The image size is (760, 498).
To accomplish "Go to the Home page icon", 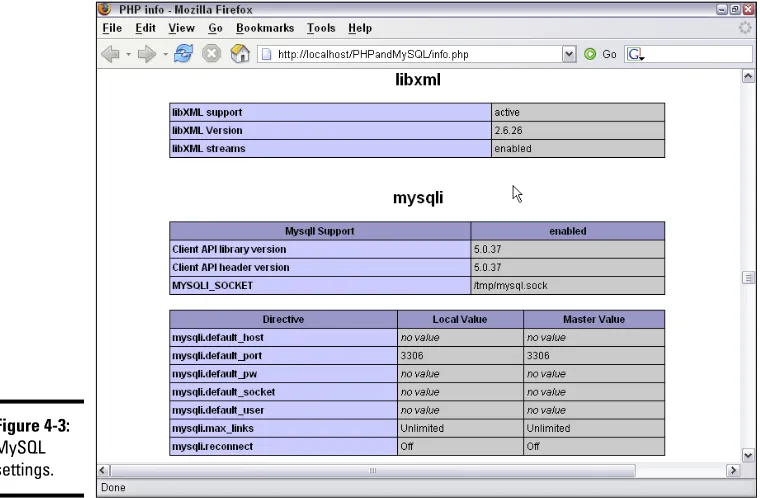I will 239,53.
